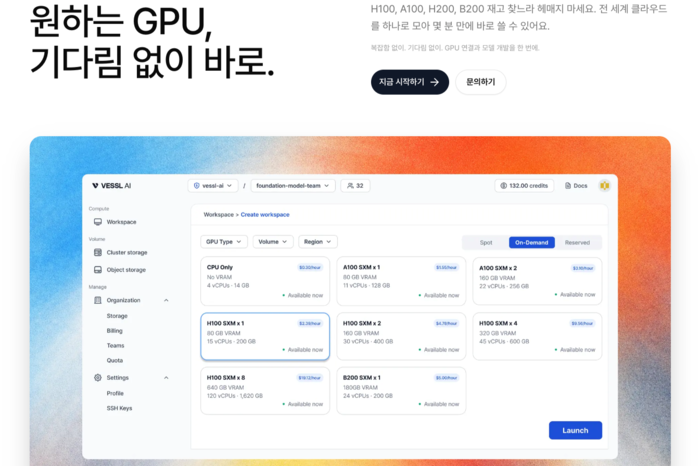This screenshot has height=466, width=700.
Task: Click the Create workspace breadcrumb
Action: coord(265,215)
